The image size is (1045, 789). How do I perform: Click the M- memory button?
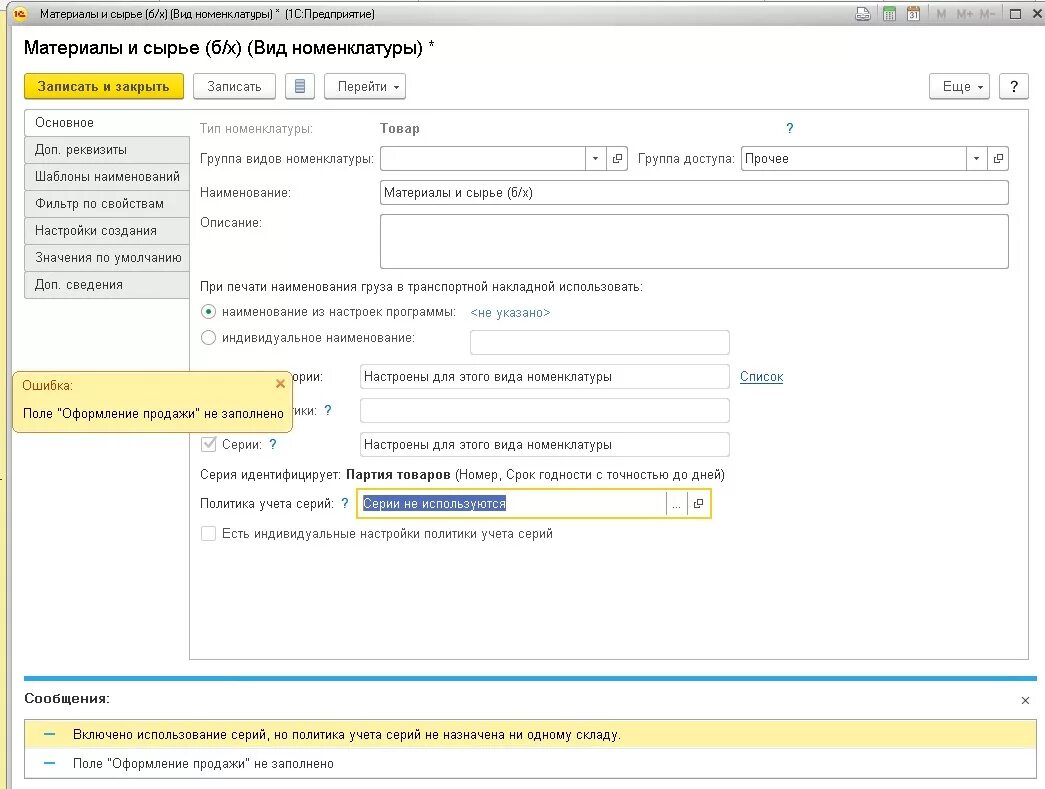[x=987, y=14]
